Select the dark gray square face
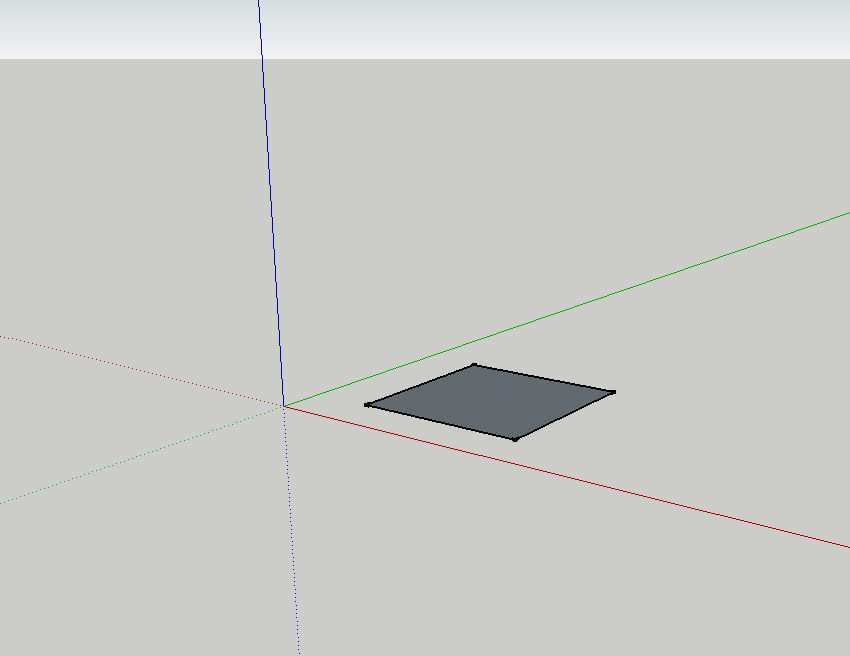This screenshot has height=656, width=850. pos(490,401)
